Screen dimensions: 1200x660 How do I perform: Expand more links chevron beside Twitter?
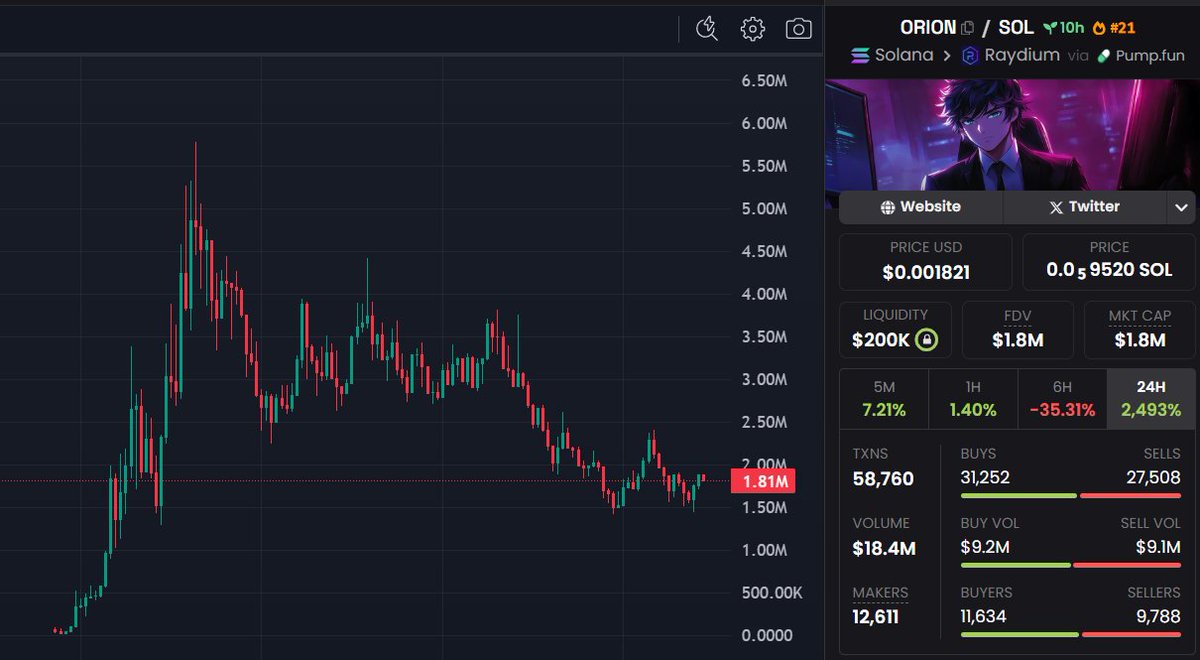coord(1181,207)
